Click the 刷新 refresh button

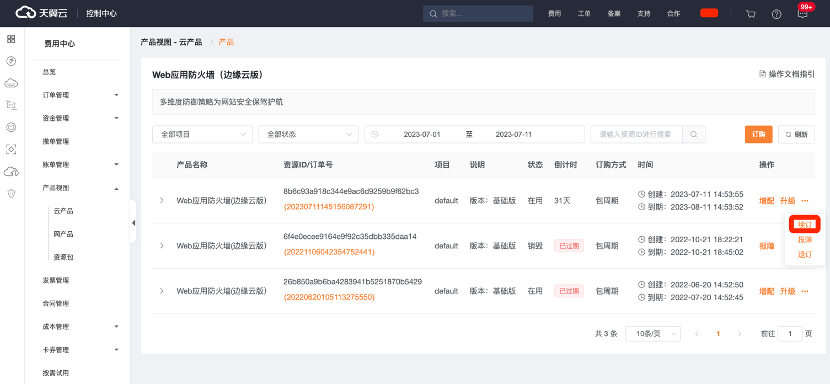796,135
